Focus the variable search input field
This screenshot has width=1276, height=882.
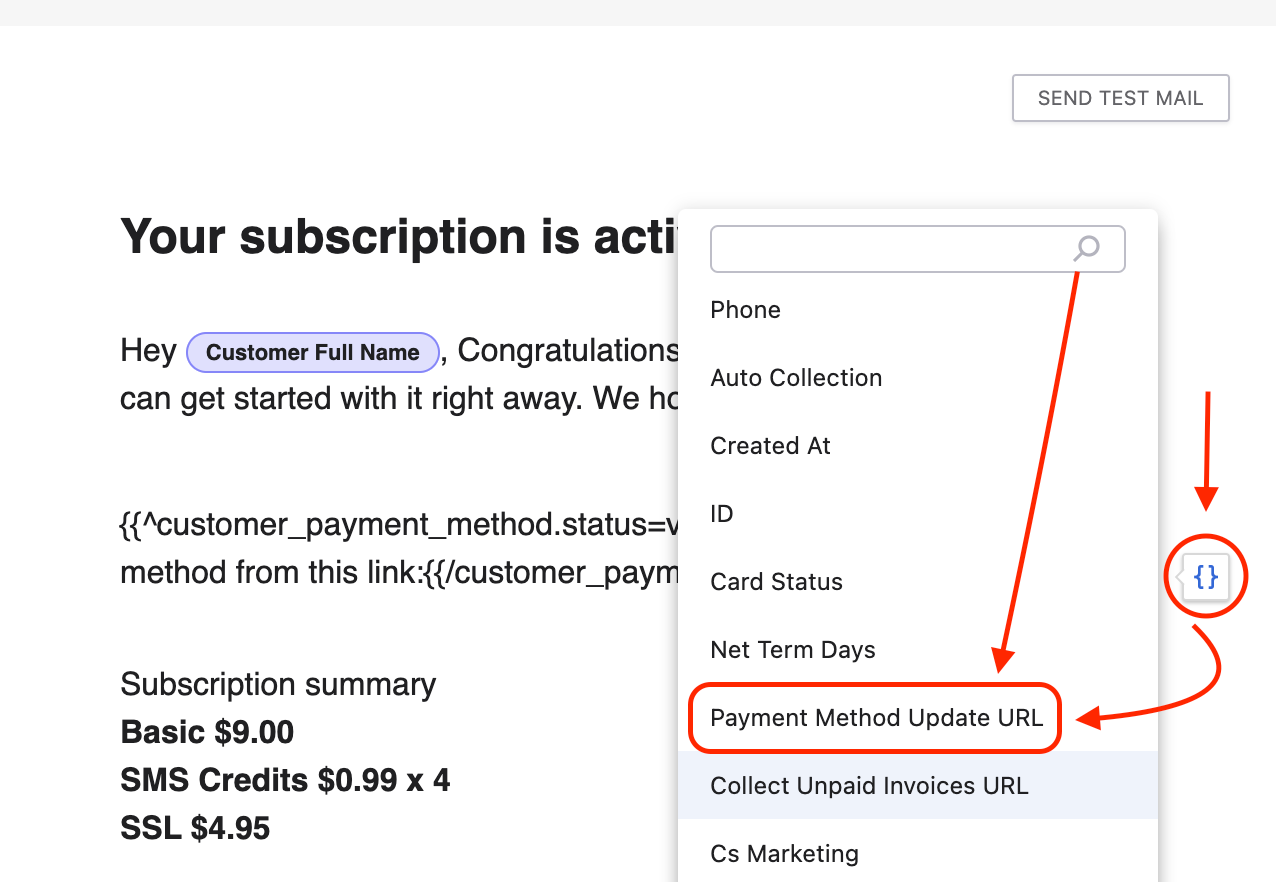[890, 249]
